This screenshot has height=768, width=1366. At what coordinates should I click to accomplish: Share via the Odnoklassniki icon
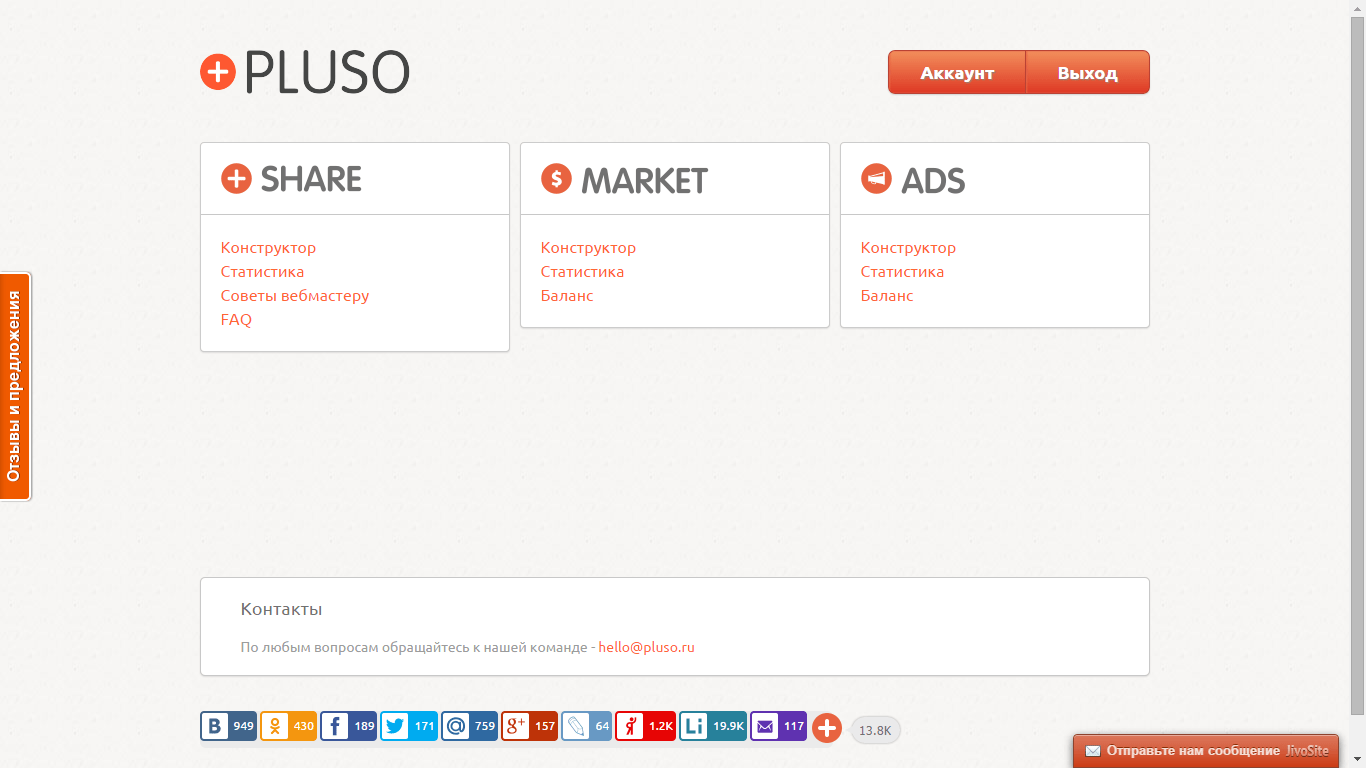(275, 726)
